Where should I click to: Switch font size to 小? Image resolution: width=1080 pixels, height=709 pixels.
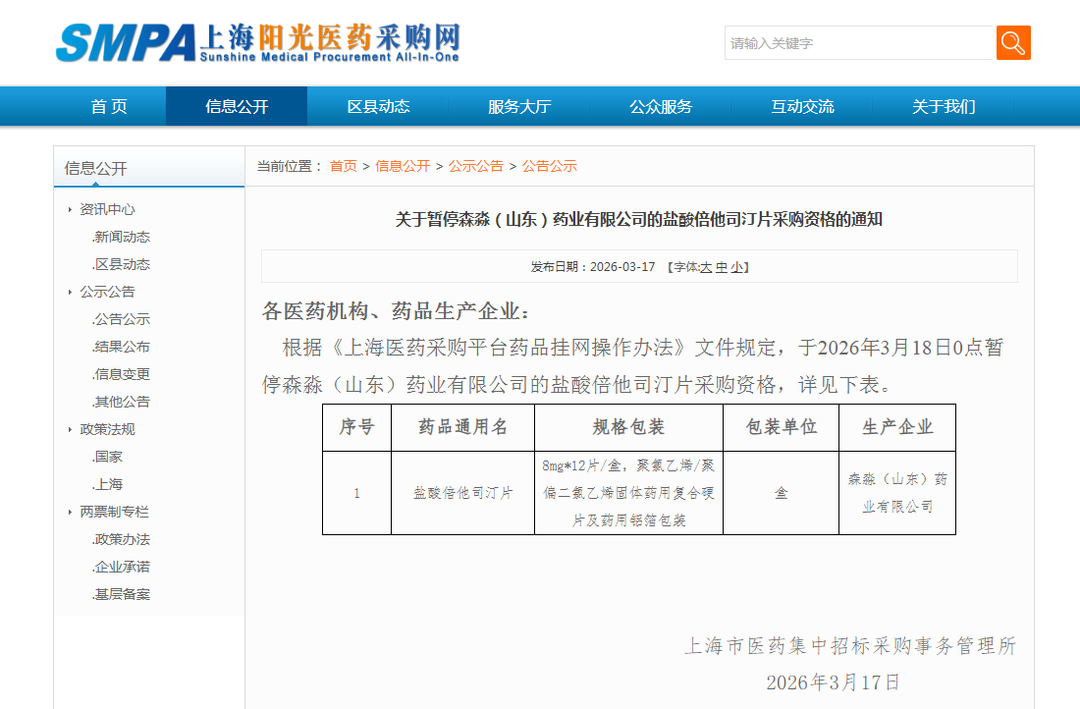[736, 267]
